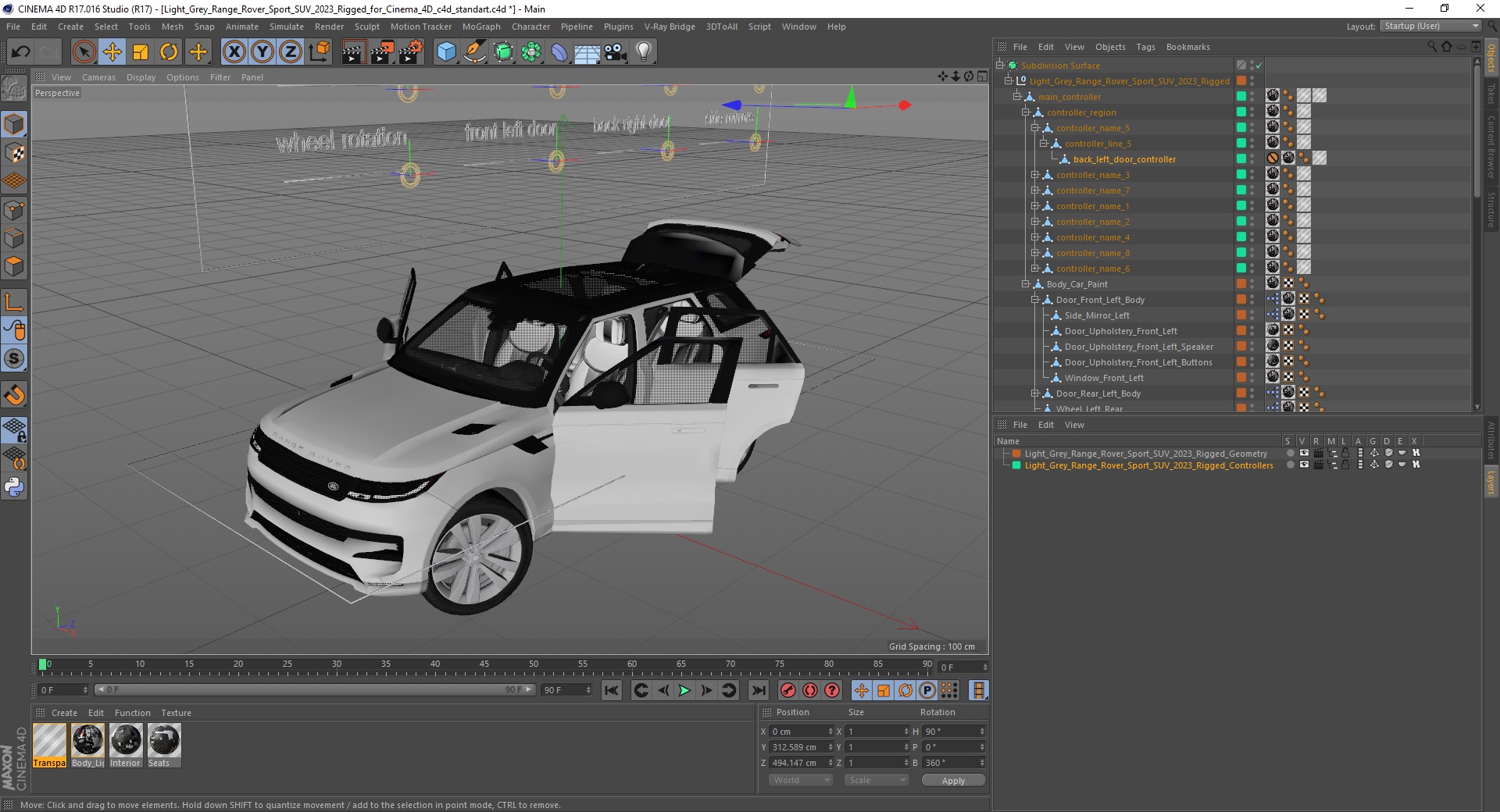This screenshot has width=1500, height=812.
Task: Switch to Texture mode
Action: coord(14,152)
